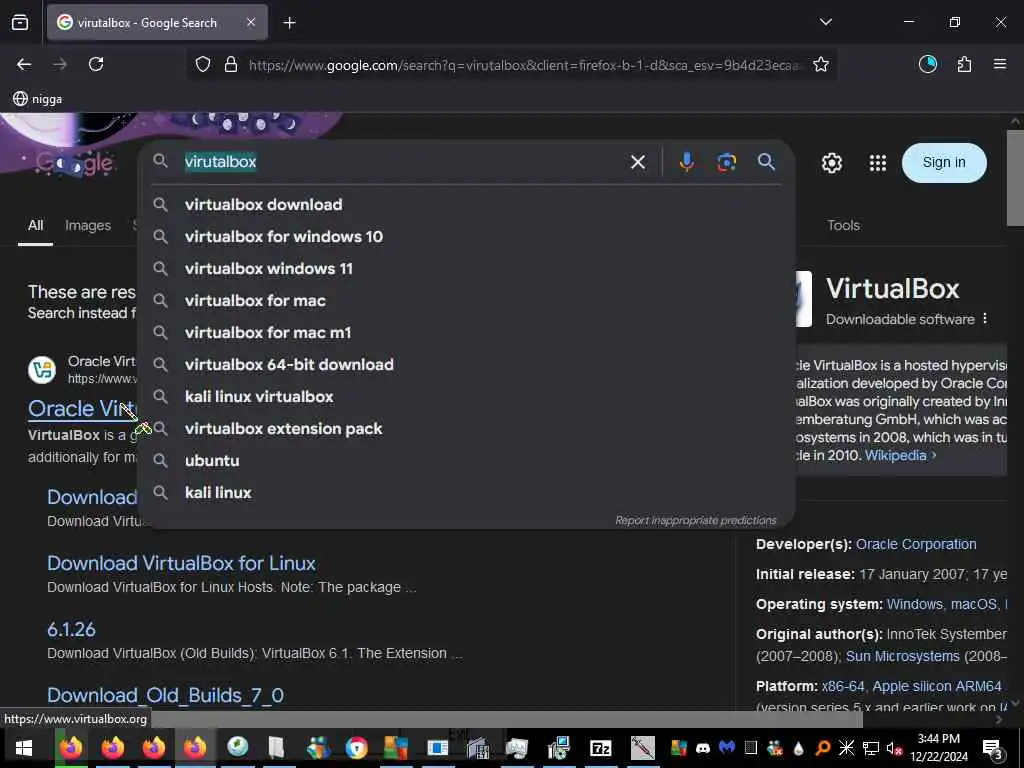Bookmark this page with the star icon
1024x768 pixels.
(x=821, y=64)
